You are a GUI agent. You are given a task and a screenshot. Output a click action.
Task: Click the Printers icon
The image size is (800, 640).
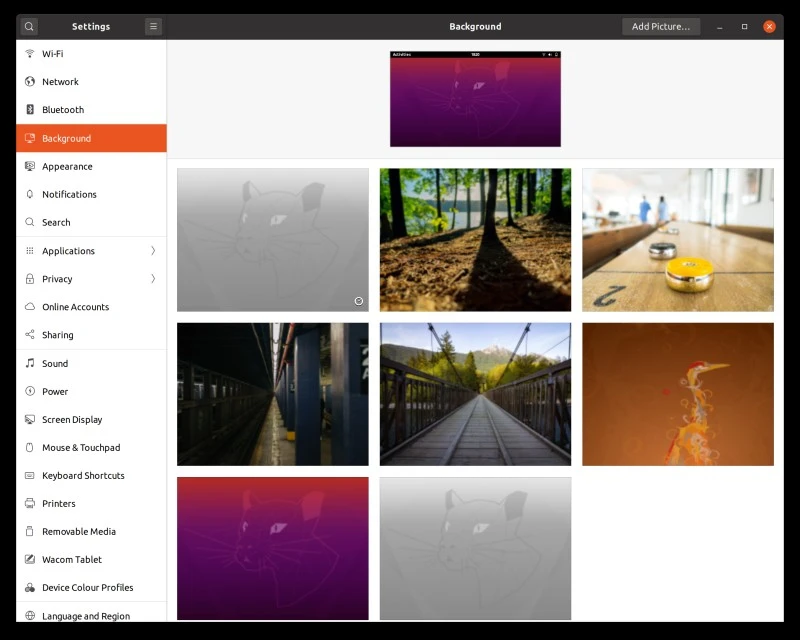[x=29, y=503]
